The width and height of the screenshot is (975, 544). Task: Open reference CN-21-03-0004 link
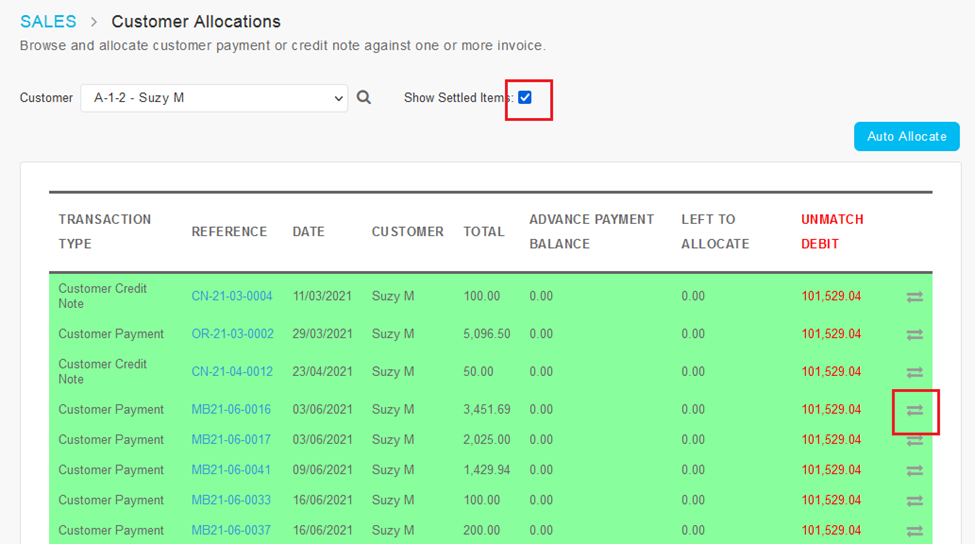[x=232, y=296]
